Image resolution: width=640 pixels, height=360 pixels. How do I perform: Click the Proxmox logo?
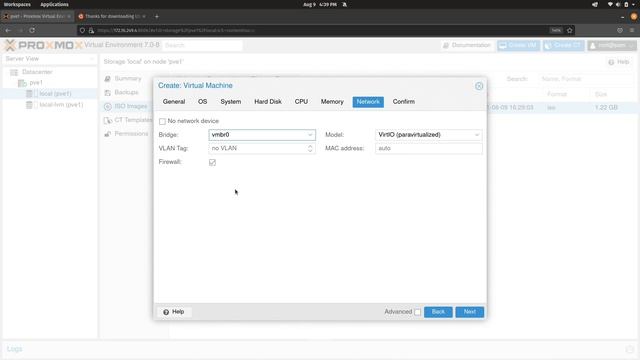point(44,45)
